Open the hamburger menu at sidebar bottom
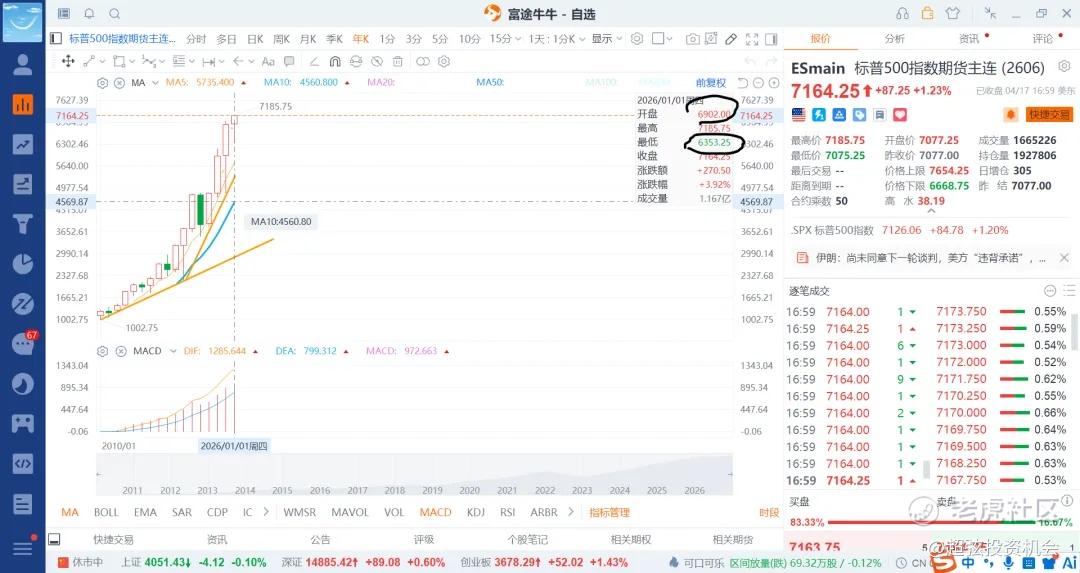Viewport: 1080px width, 573px height. (23, 548)
